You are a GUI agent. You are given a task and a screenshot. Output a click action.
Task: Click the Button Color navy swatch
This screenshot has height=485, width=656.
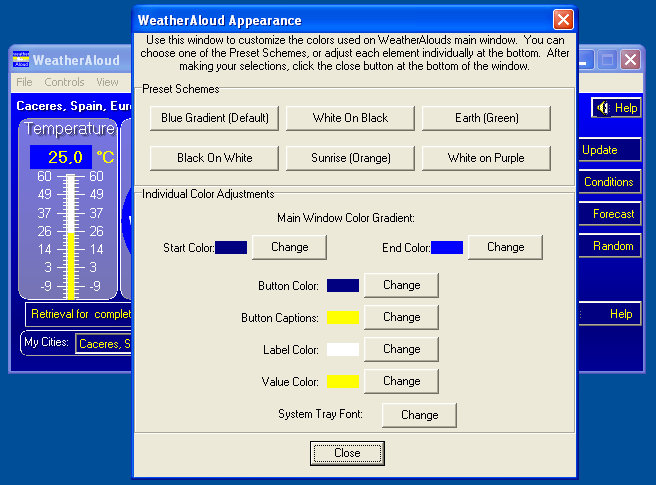click(343, 285)
